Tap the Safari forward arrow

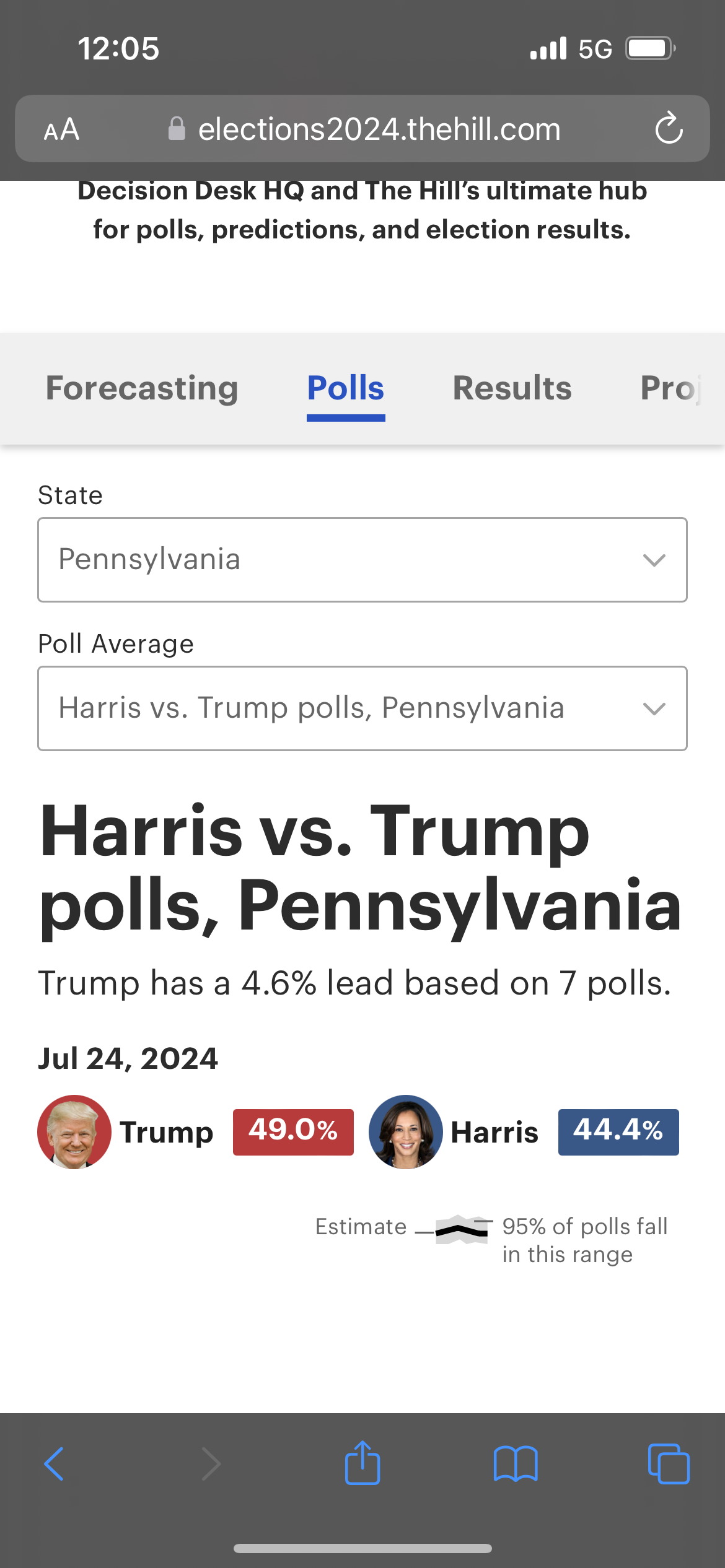pyautogui.click(x=211, y=1464)
